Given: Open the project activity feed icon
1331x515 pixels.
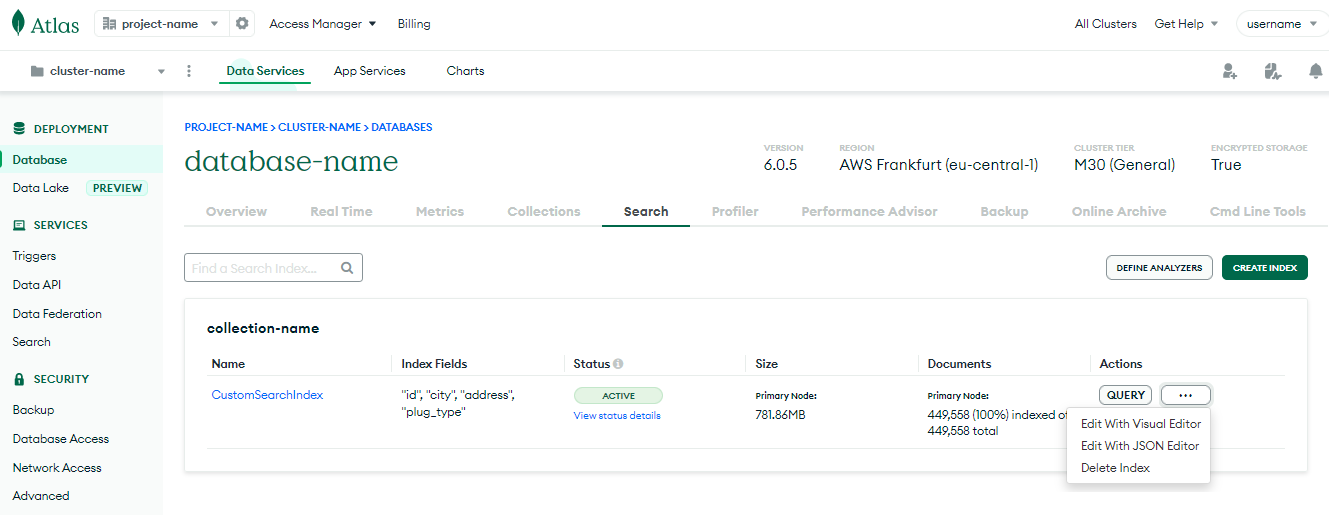Looking at the screenshot, I should pyautogui.click(x=1272, y=71).
